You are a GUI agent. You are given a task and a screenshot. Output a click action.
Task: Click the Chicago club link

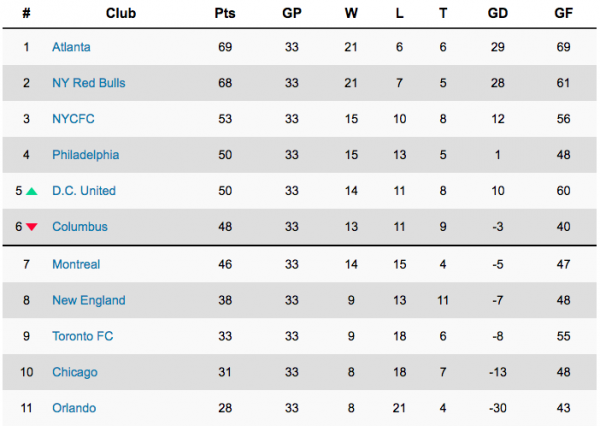(x=75, y=372)
